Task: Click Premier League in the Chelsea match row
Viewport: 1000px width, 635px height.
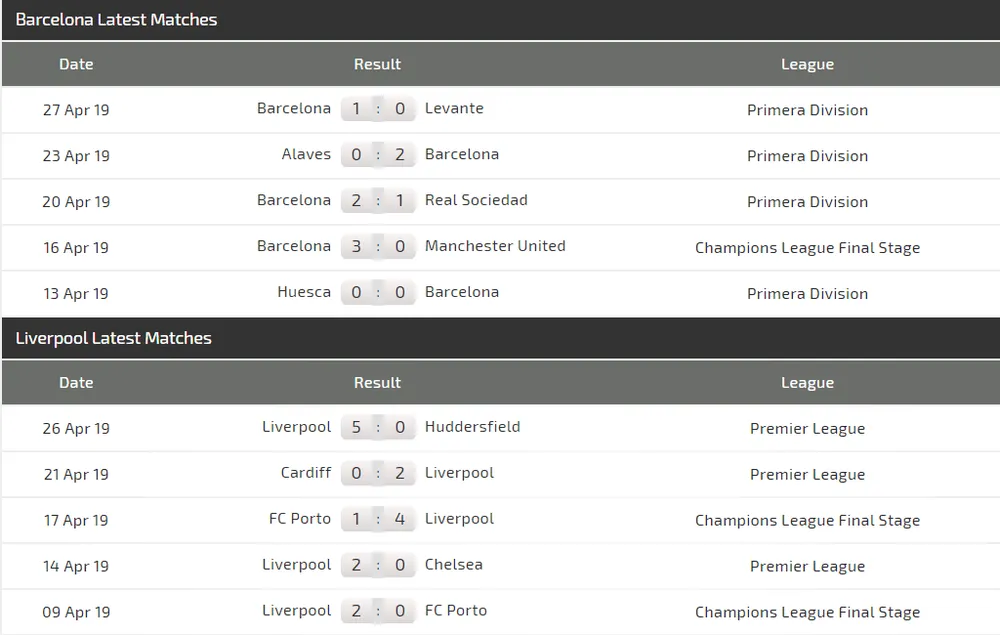Action: pos(807,566)
